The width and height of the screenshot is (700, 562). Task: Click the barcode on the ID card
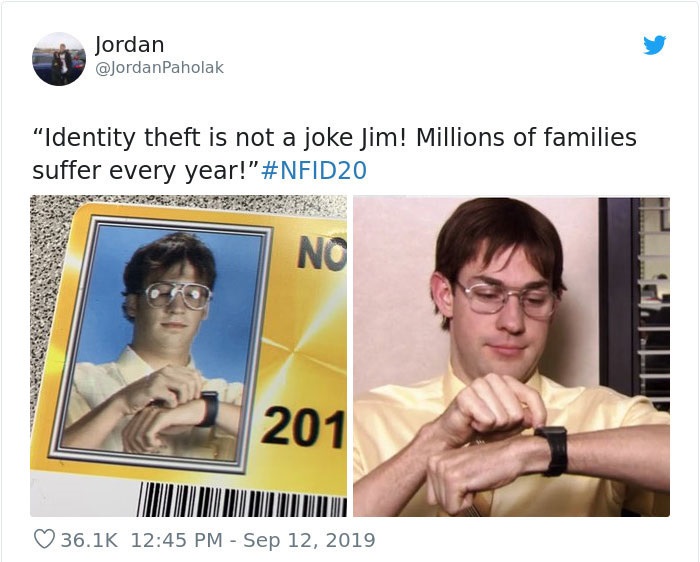(242, 499)
